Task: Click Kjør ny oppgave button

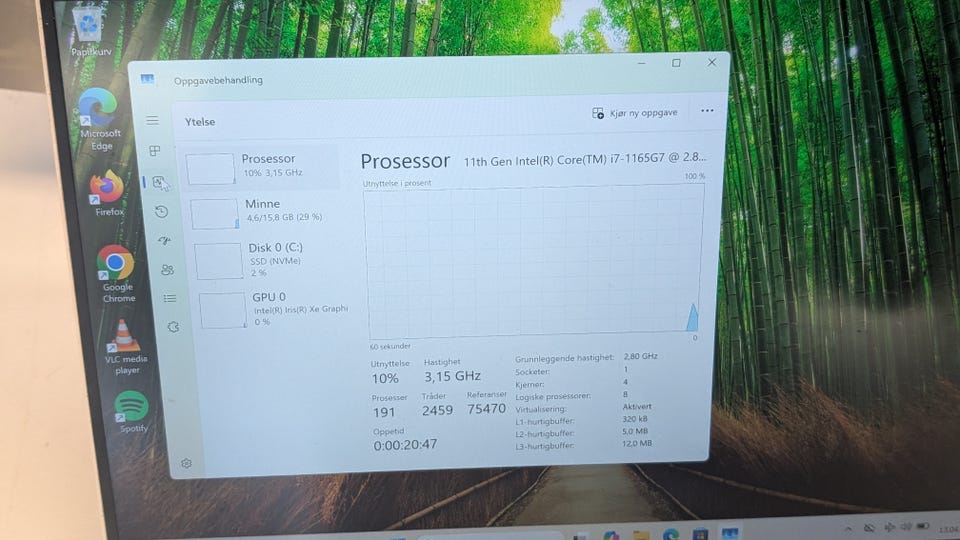Action: (635, 113)
